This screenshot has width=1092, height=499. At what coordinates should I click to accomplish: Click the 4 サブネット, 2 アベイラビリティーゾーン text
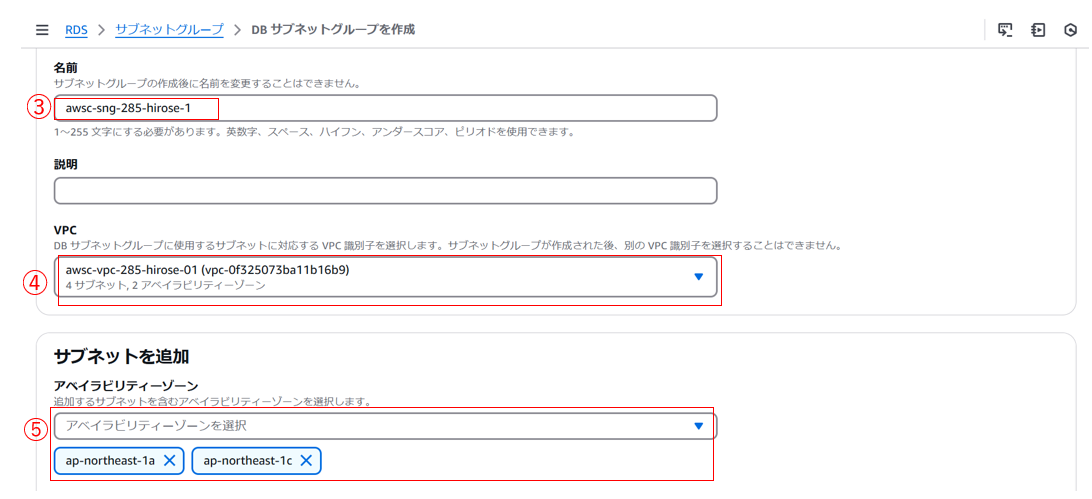(x=165, y=285)
